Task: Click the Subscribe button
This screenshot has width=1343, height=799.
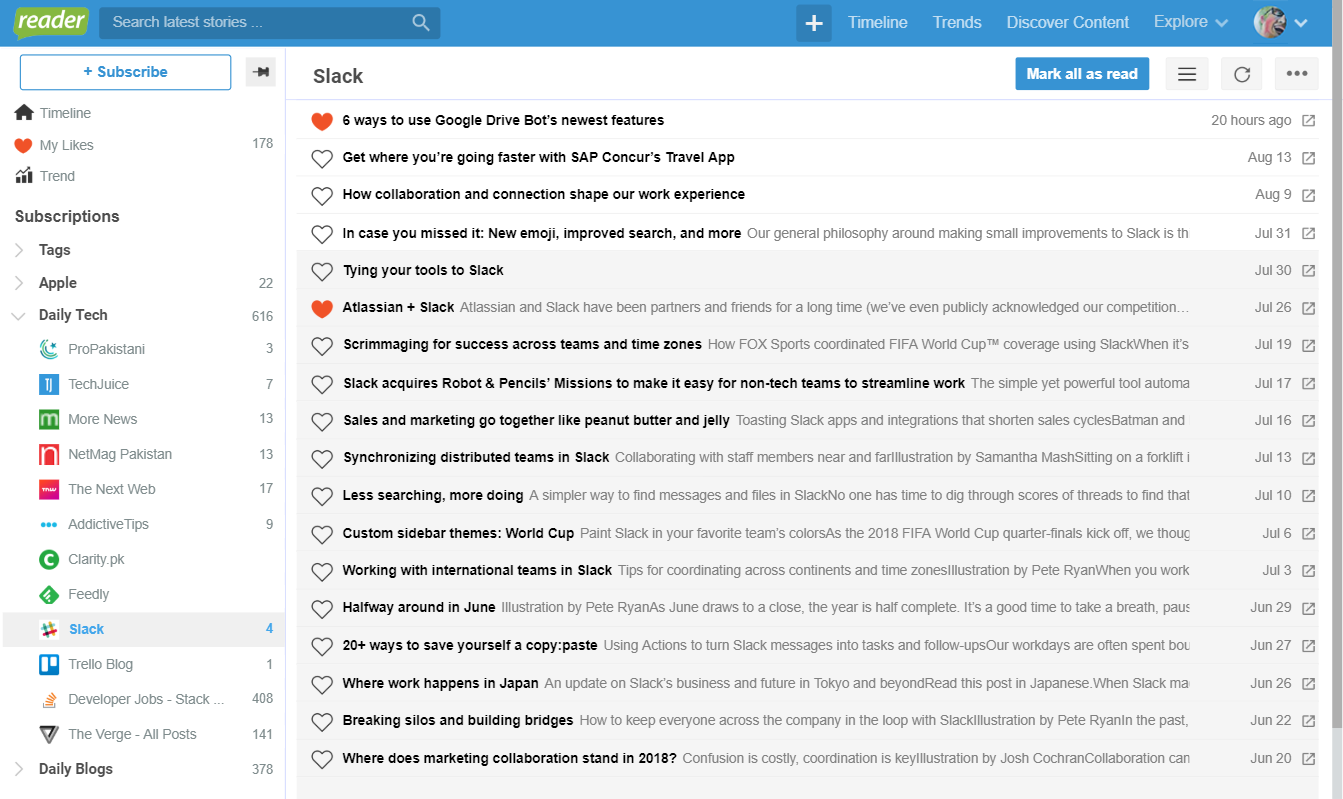Action: coord(125,72)
